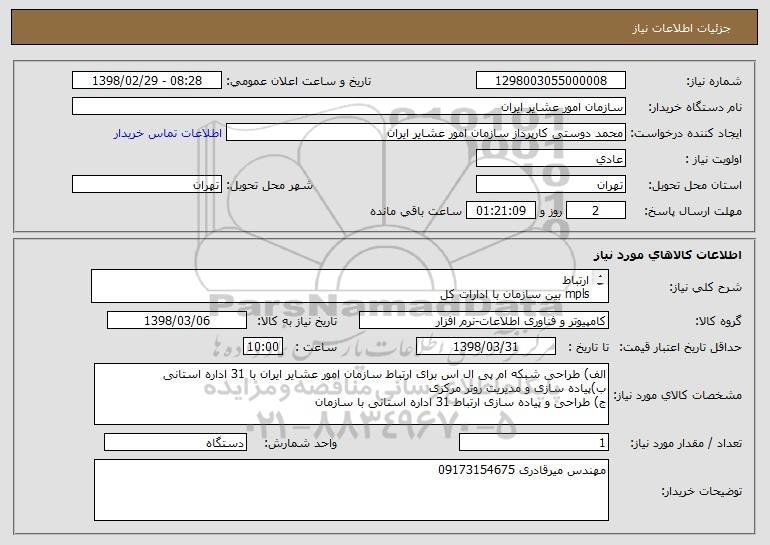Click the label حداقل تاریخ اعتبار قیمت
770x545 pixels.
click(680, 347)
